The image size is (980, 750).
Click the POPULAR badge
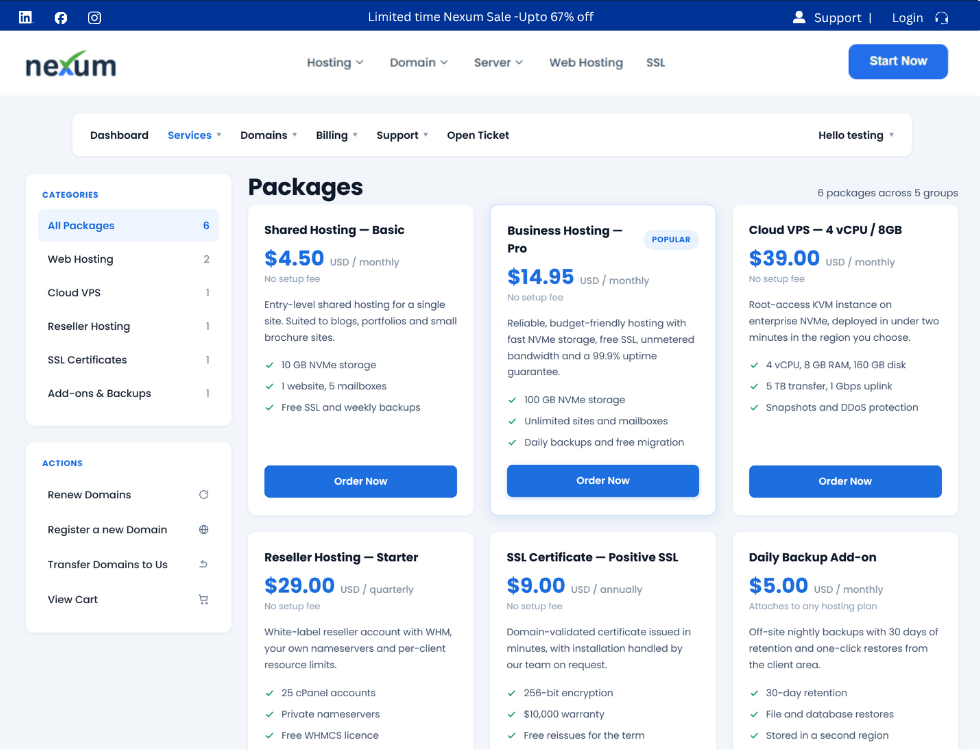click(671, 239)
